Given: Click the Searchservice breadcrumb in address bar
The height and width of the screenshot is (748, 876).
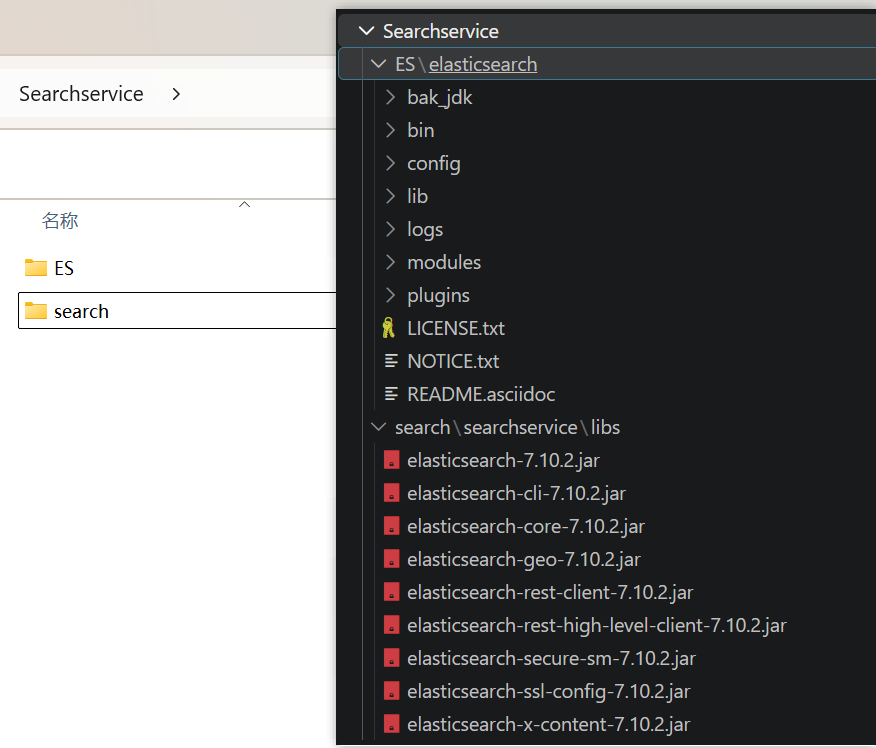Looking at the screenshot, I should 82,94.
